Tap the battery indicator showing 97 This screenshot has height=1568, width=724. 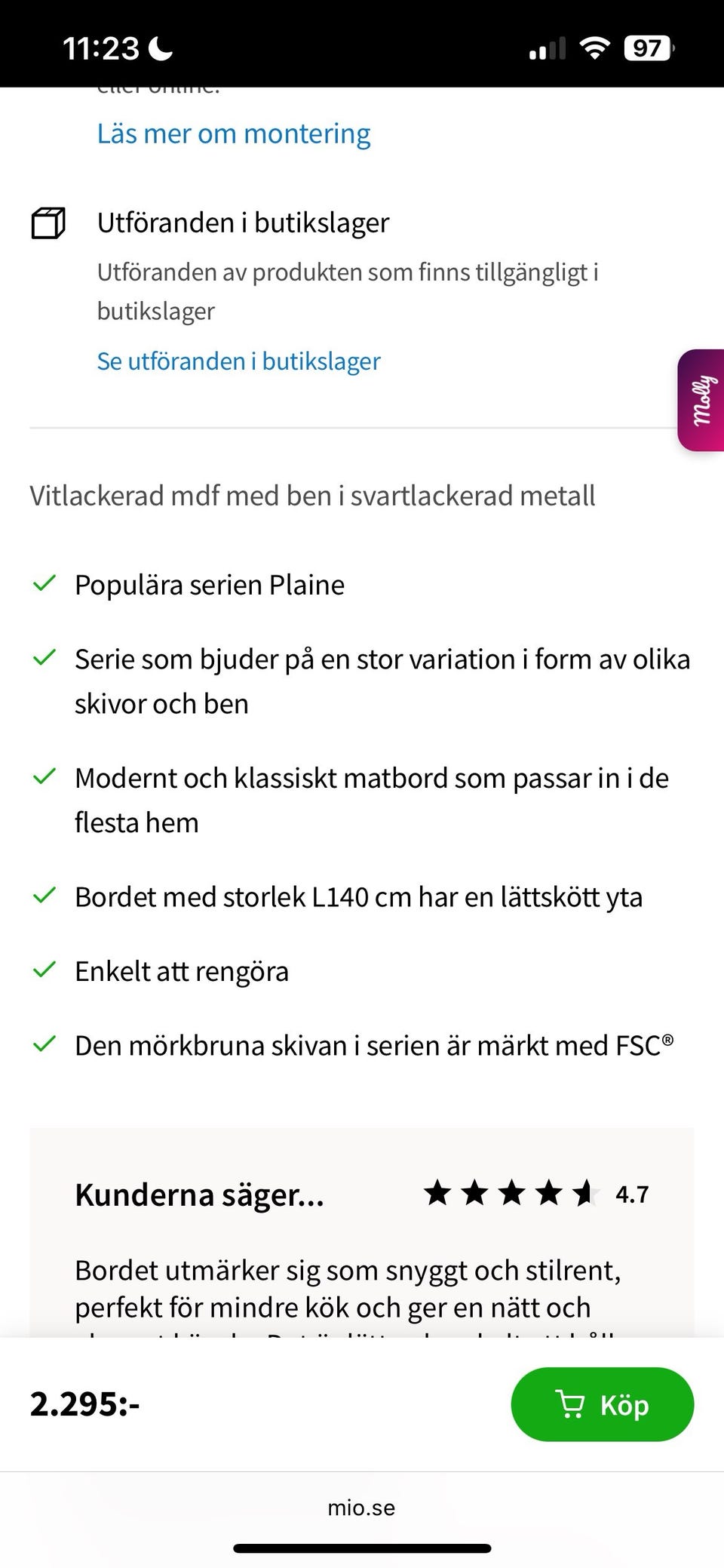tap(648, 49)
